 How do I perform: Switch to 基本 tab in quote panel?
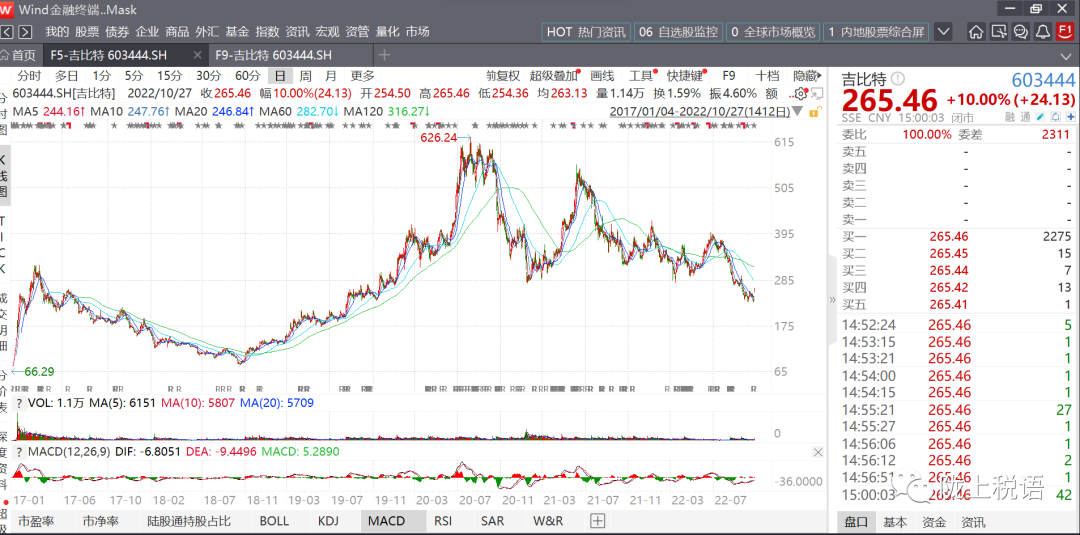coord(895,522)
